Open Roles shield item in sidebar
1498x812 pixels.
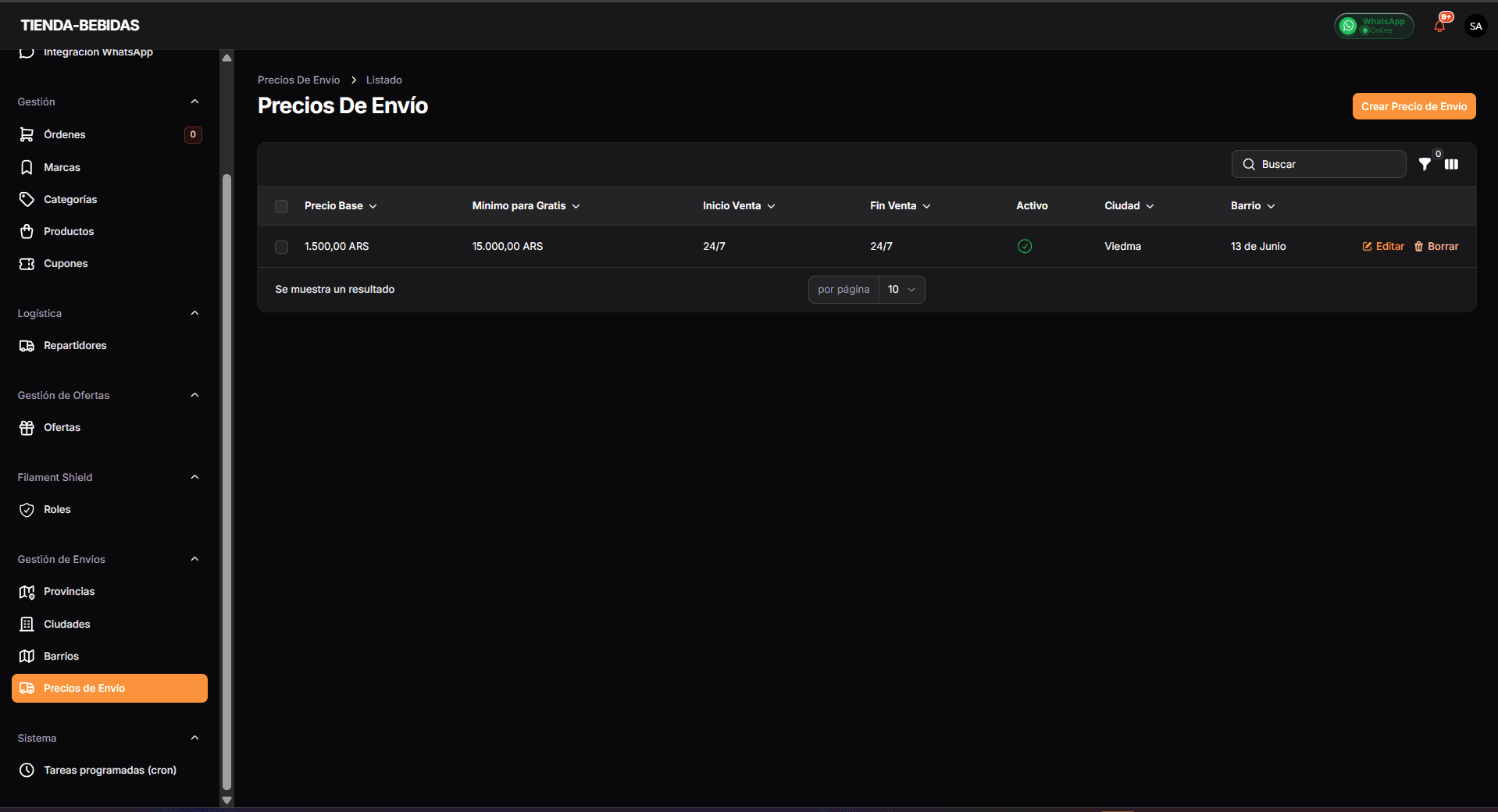point(57,510)
